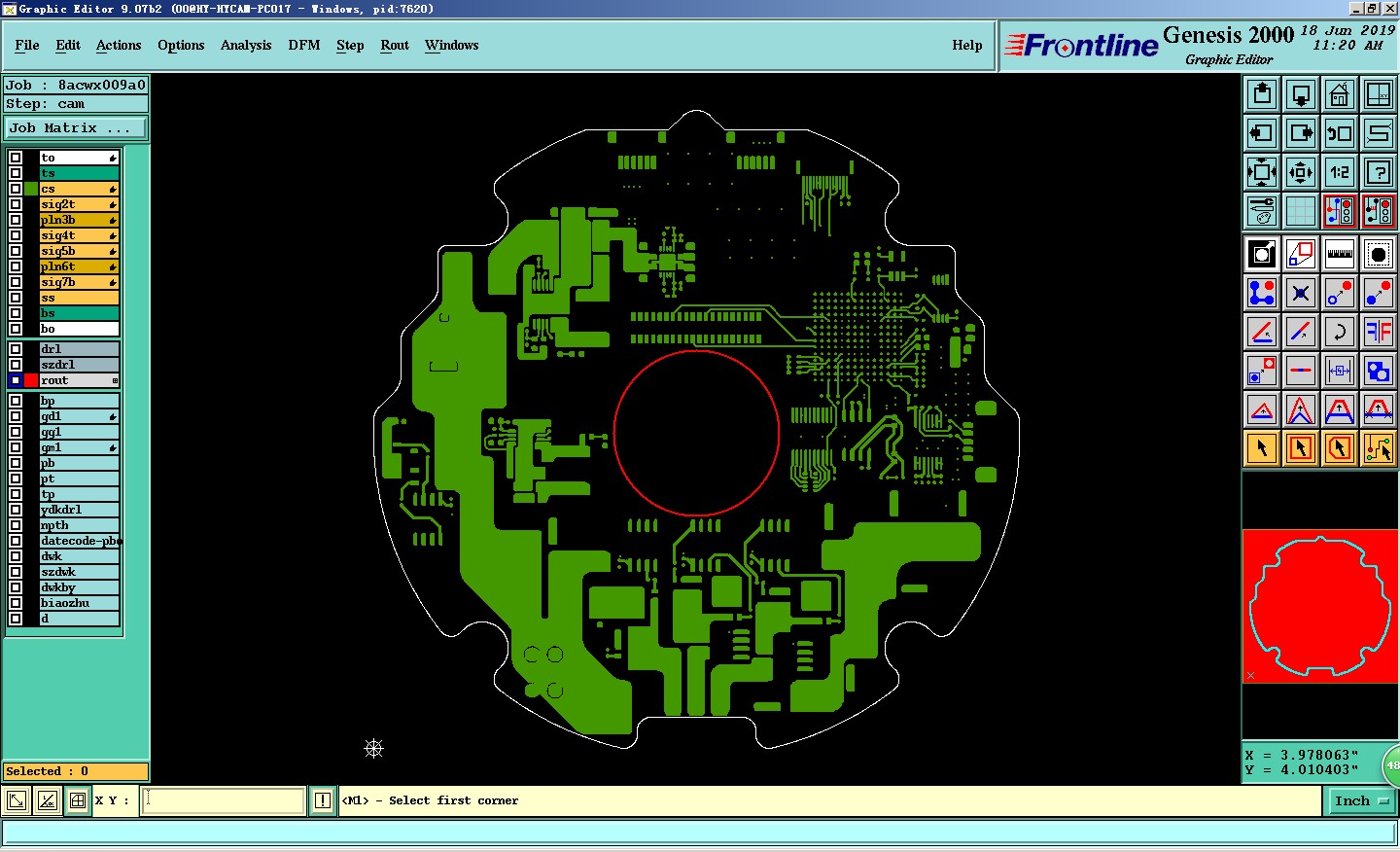This screenshot has height=852, width=1400.
Task: Open the Inch units dropdown
Action: click(1361, 800)
